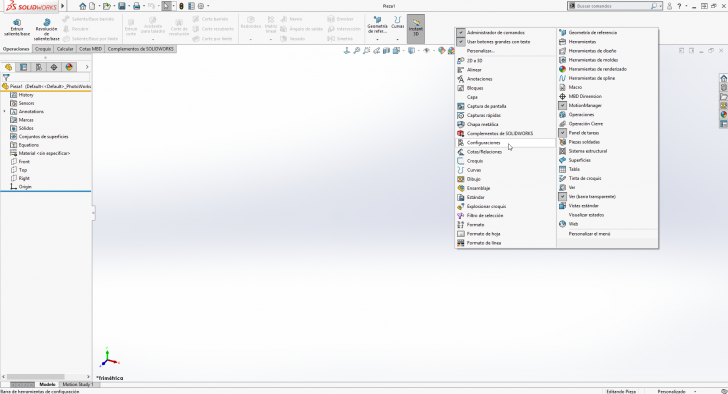Open the print button dropdown arrow
Viewport: 728px width, 394px height.
coord(143,6)
